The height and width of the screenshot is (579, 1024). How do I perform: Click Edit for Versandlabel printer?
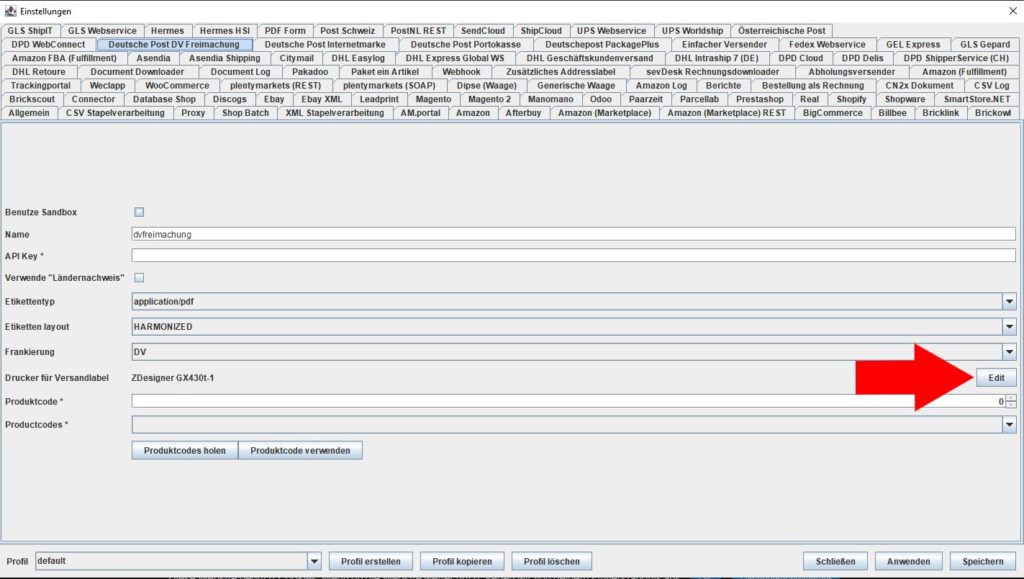[996, 378]
